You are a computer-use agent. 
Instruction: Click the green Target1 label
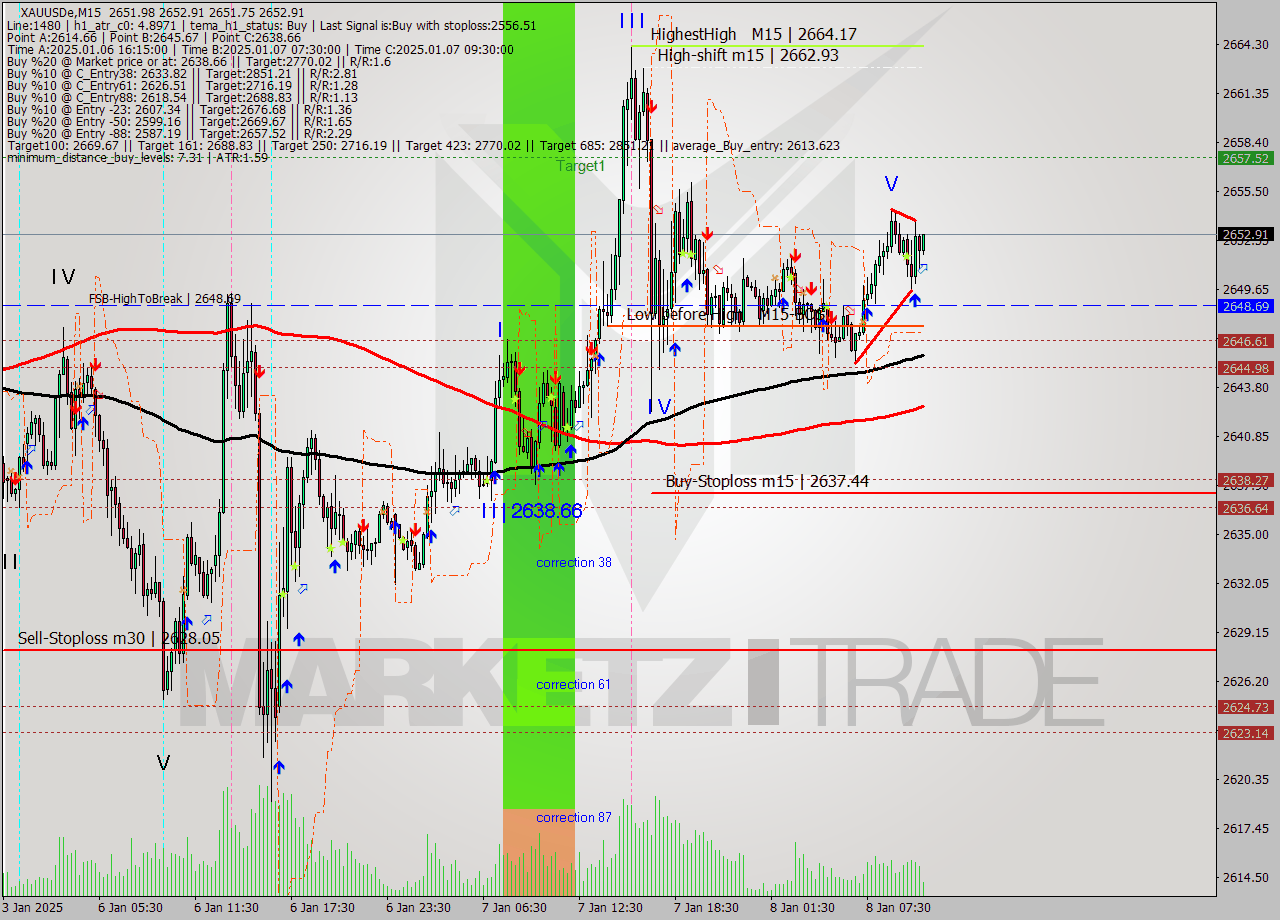581,166
